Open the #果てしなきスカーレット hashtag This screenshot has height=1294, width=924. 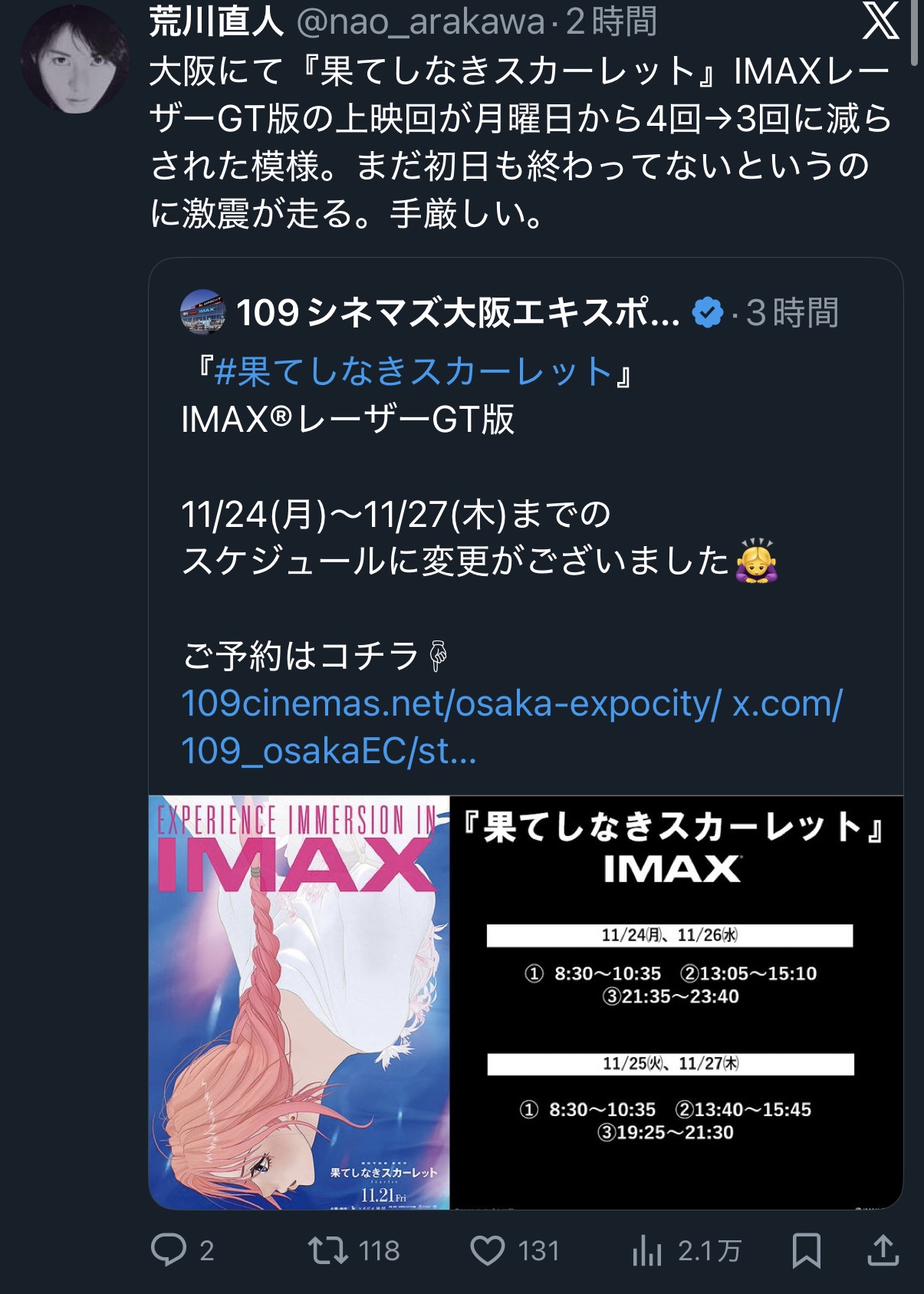tap(413, 372)
